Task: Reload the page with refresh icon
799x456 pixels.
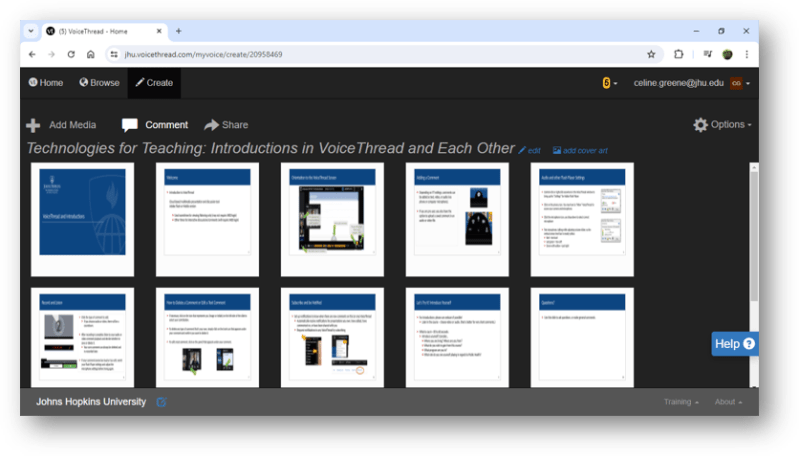Action: coord(71,54)
